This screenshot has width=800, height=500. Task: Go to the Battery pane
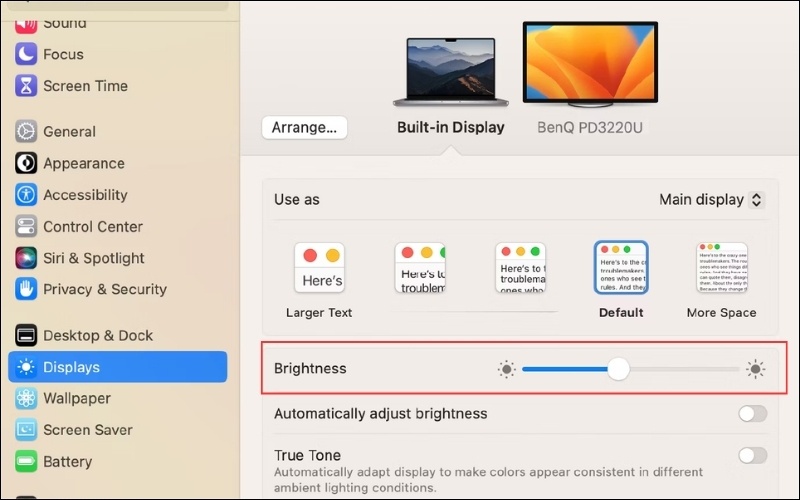pyautogui.click(x=117, y=462)
